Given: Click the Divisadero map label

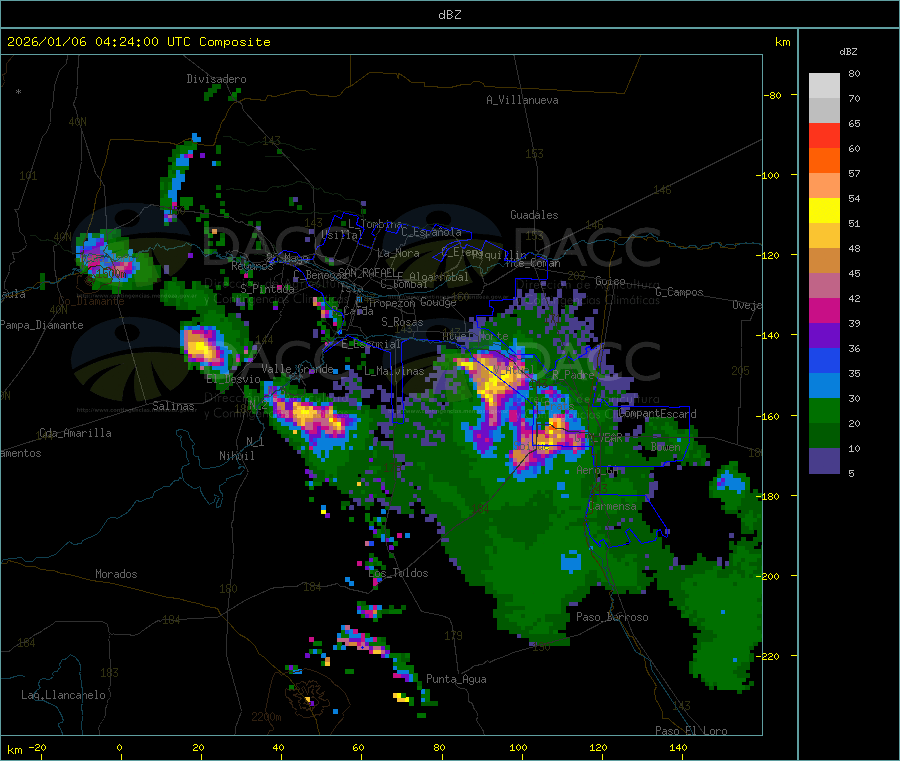Looking at the screenshot, I should (216, 79).
